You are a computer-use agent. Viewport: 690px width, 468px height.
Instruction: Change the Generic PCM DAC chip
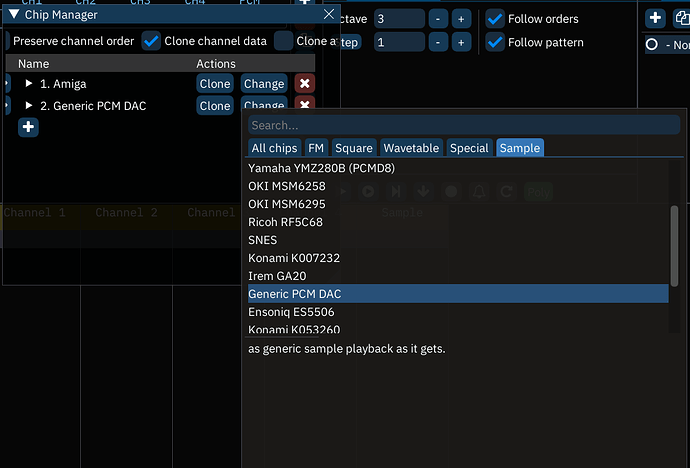[264, 102]
